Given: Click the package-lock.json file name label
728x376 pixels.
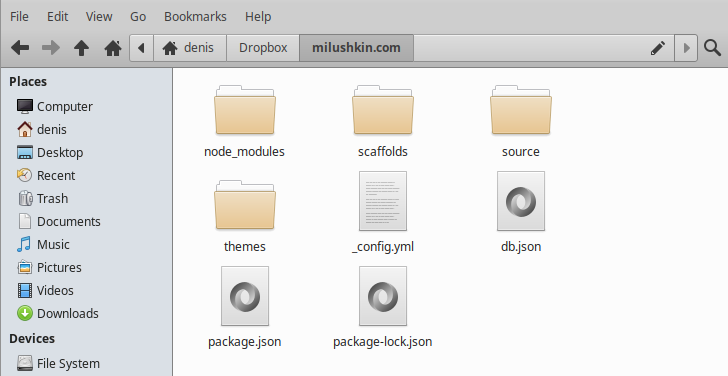Looking at the screenshot, I should [x=383, y=342].
